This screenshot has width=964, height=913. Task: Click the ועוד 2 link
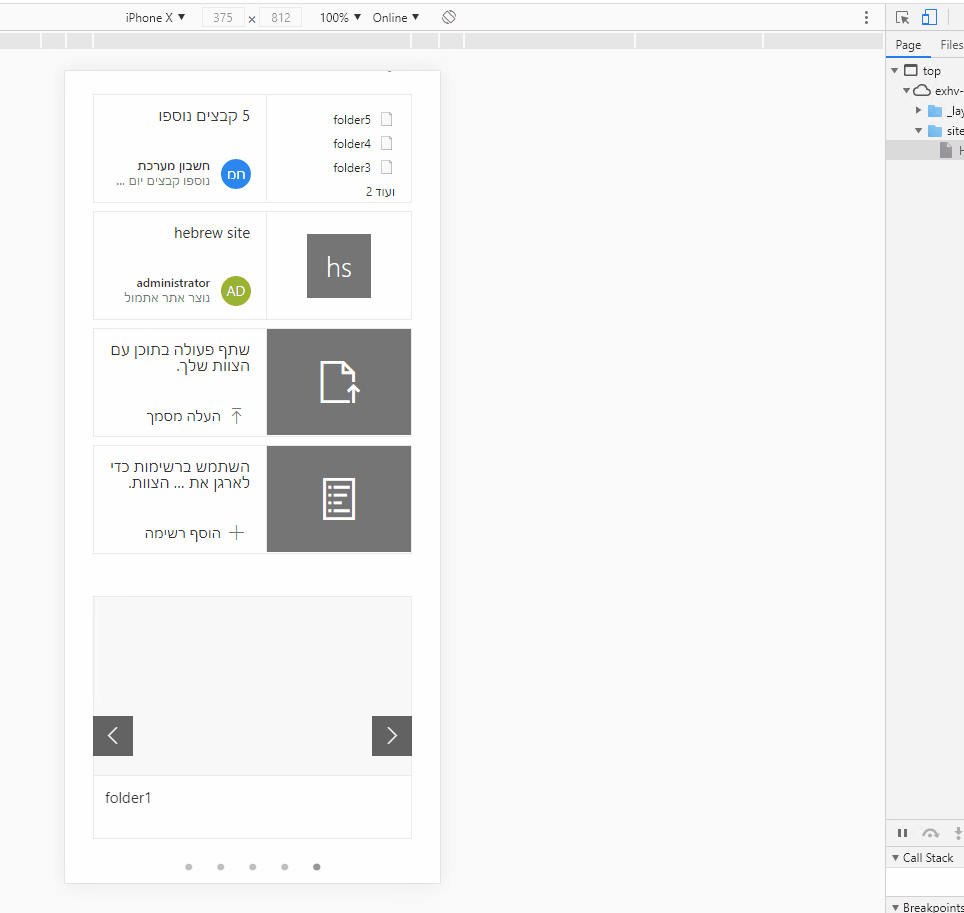tap(381, 191)
